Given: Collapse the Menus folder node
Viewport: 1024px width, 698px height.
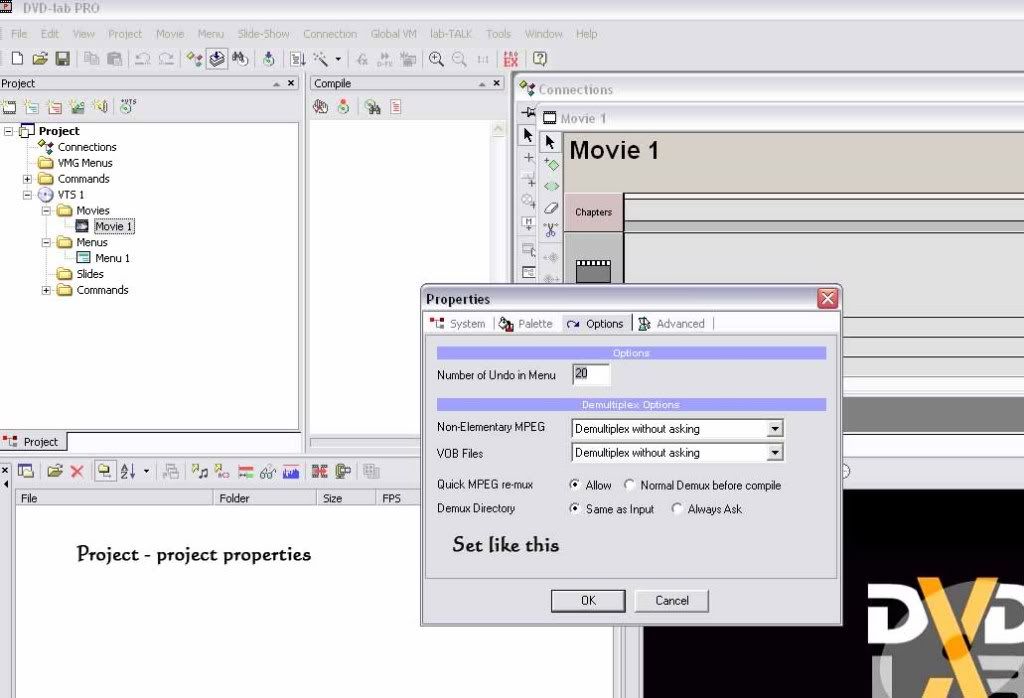Looking at the screenshot, I should (46, 242).
